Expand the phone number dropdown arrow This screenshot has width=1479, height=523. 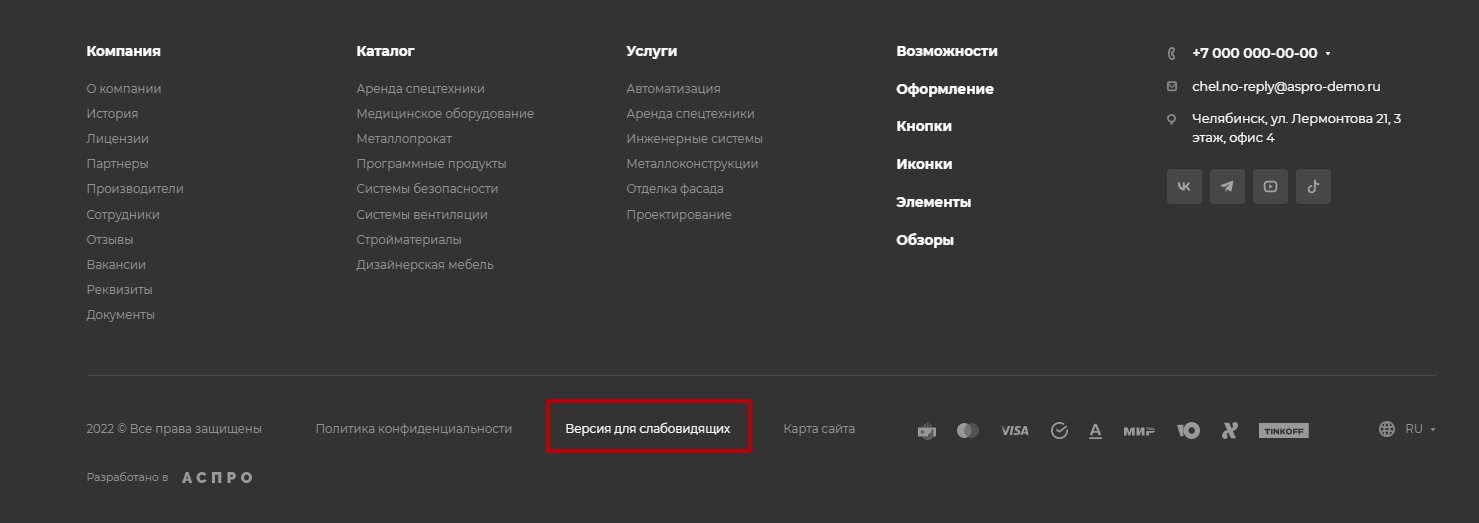click(x=1328, y=54)
